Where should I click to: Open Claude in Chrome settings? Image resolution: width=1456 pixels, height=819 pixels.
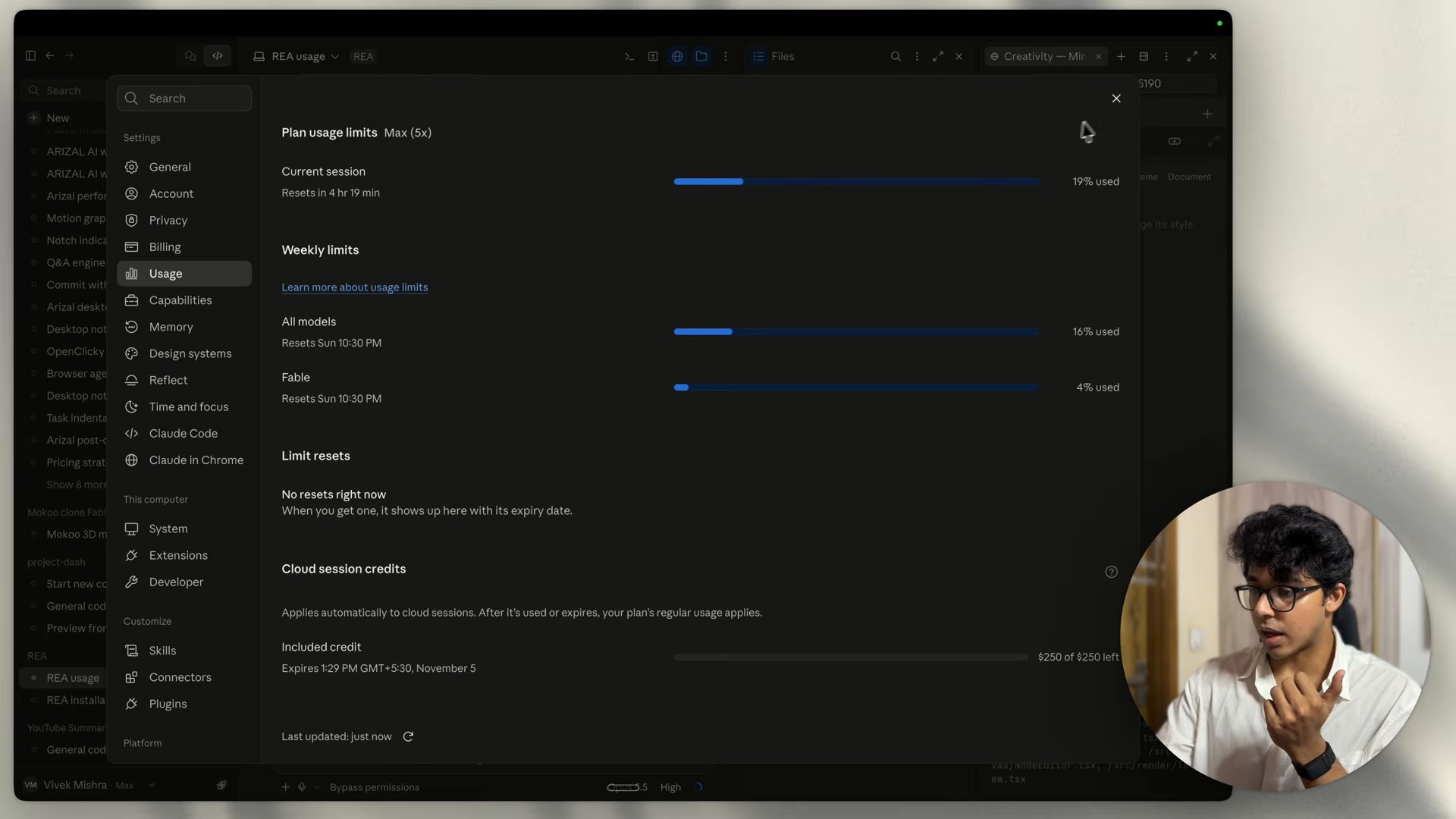pos(184,460)
